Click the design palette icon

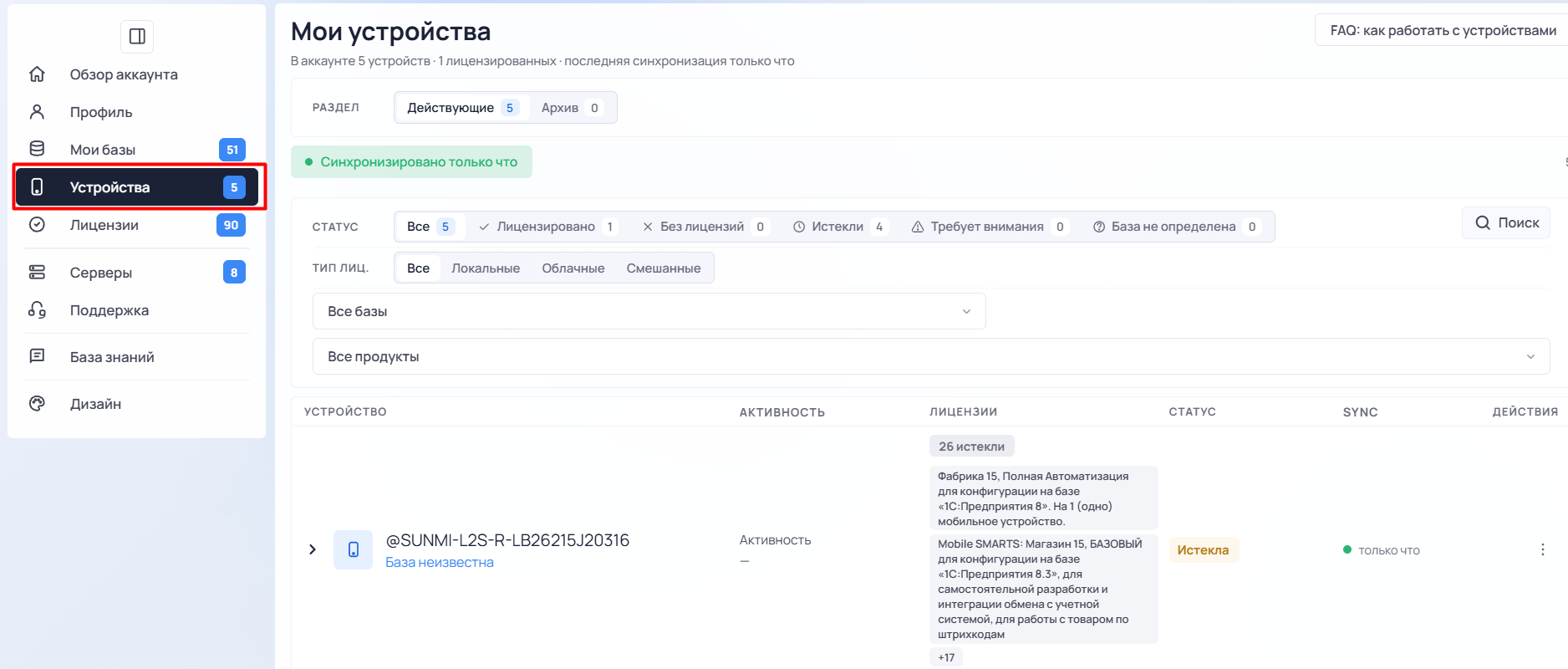(37, 403)
